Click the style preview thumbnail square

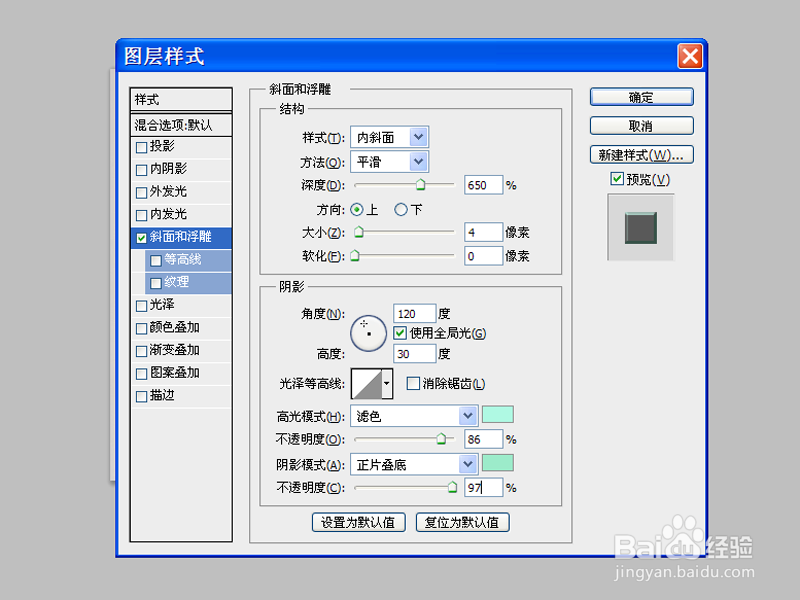(x=641, y=228)
